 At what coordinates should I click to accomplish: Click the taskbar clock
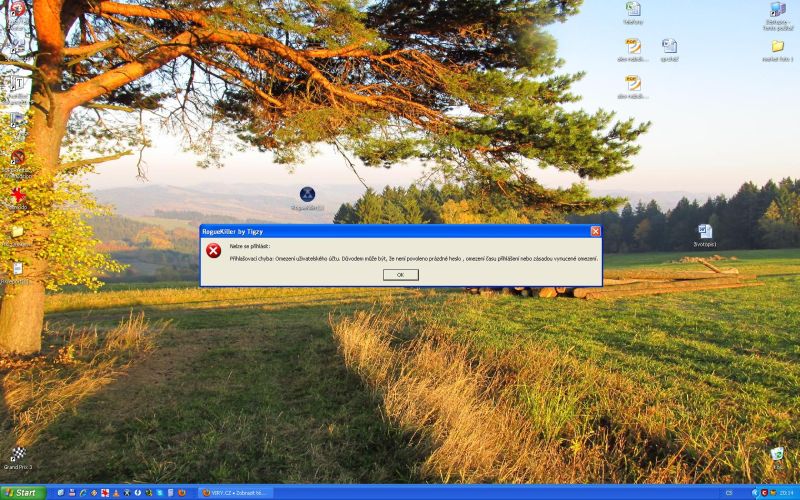[x=786, y=492]
